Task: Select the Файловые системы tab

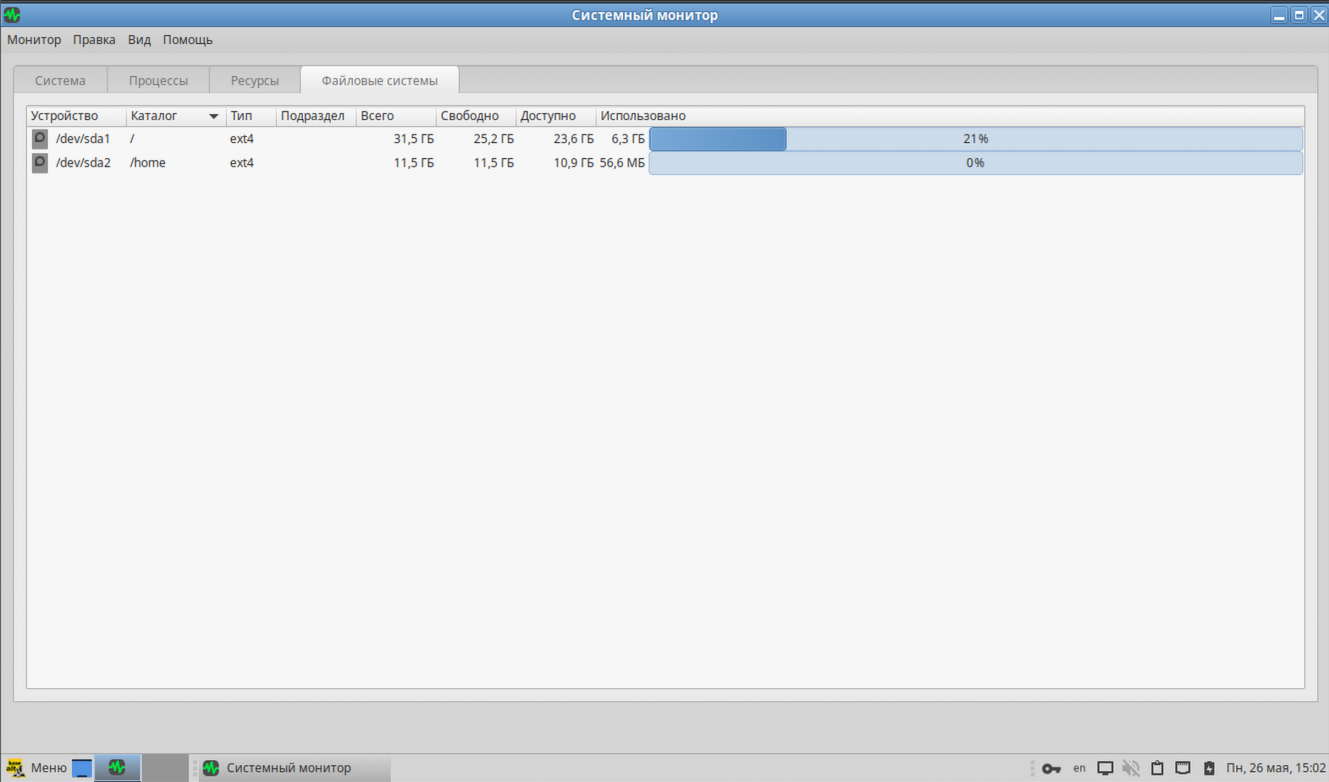Action: click(x=379, y=81)
